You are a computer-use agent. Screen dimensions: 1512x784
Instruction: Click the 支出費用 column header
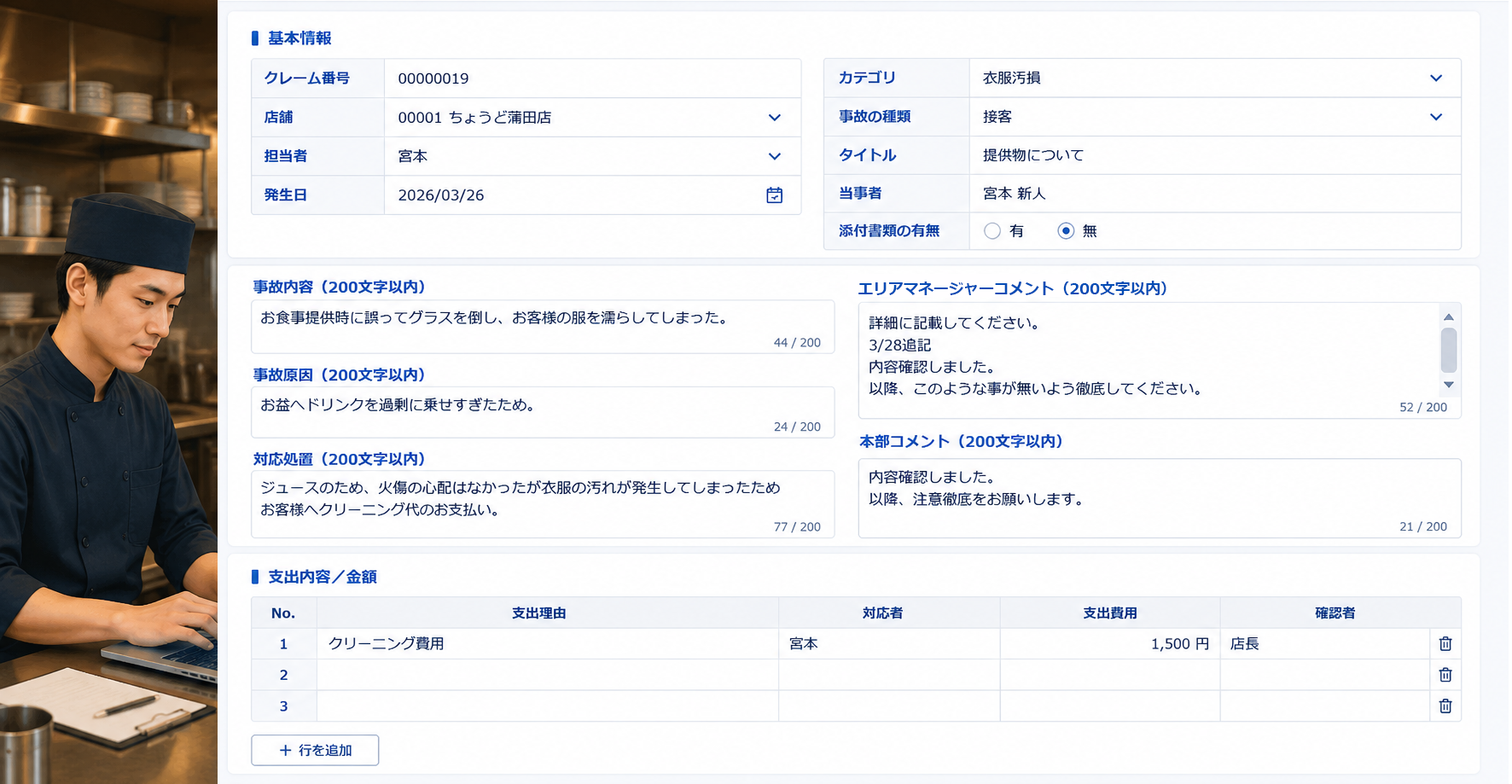tap(1109, 613)
